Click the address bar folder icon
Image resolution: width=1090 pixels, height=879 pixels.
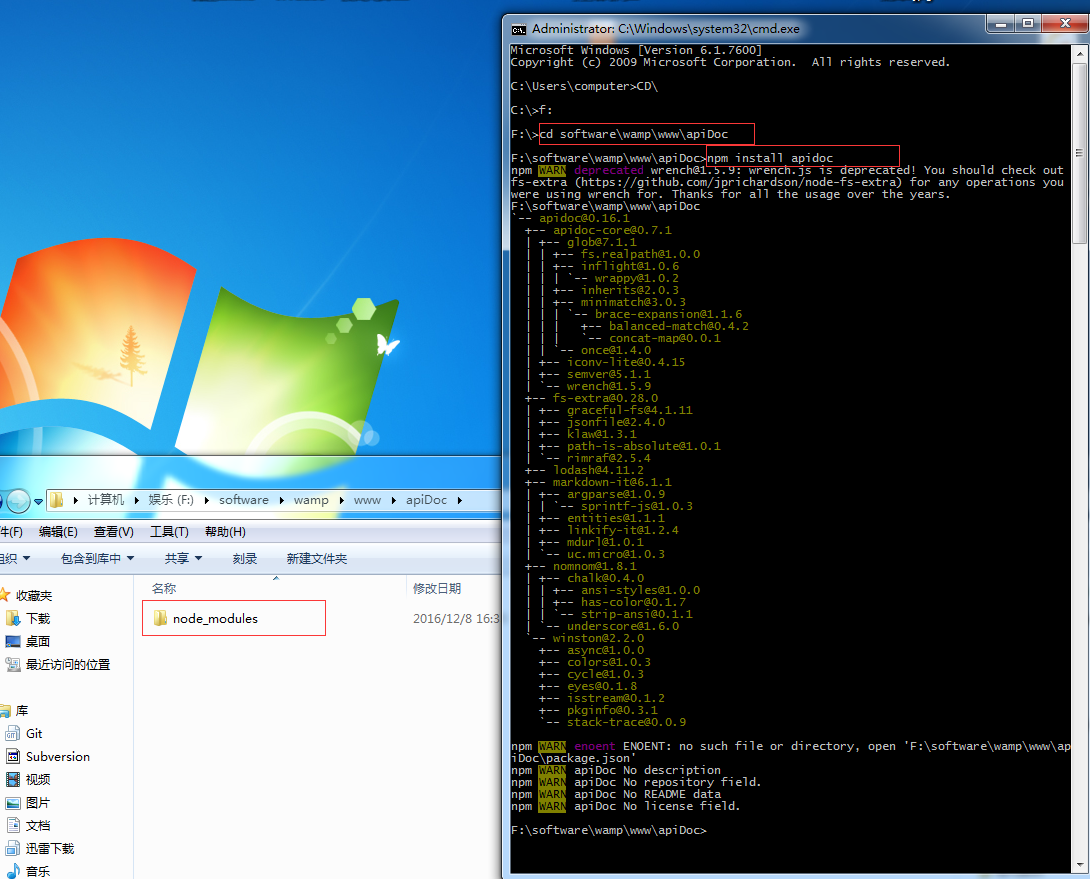coord(56,500)
